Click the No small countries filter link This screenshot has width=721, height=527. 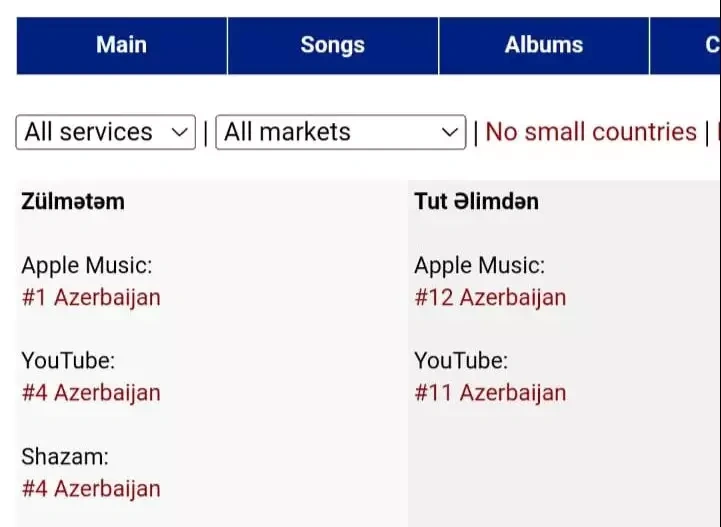[590, 132]
